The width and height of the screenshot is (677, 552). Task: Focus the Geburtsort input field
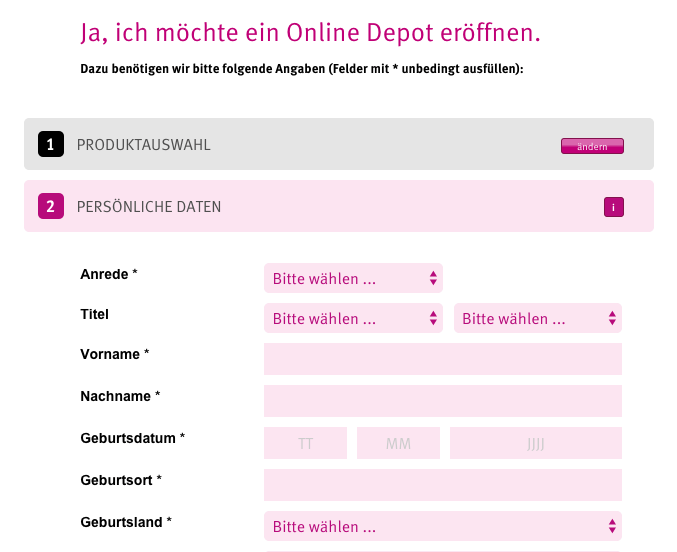click(x=443, y=485)
